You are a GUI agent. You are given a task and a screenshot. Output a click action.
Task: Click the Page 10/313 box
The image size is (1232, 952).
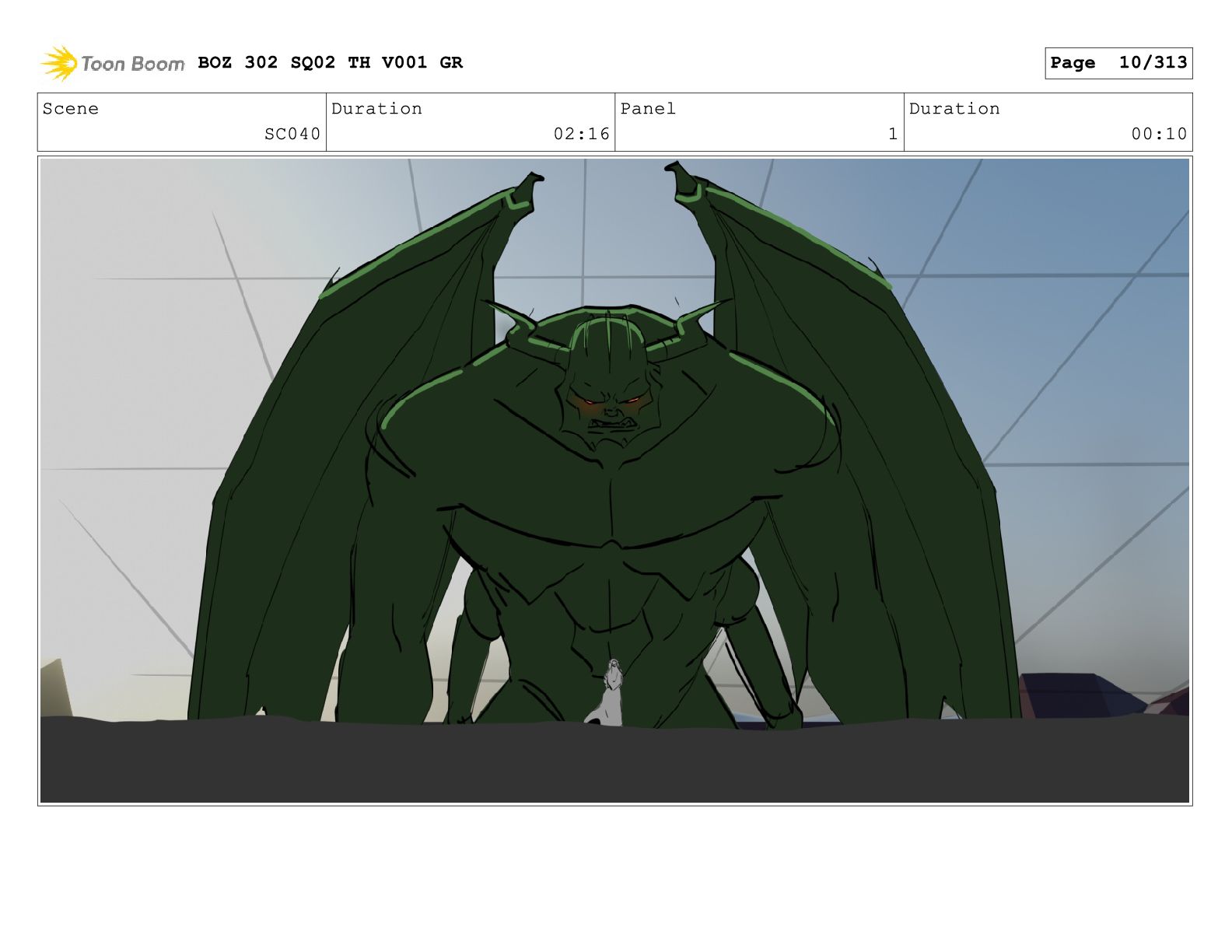coord(1118,63)
